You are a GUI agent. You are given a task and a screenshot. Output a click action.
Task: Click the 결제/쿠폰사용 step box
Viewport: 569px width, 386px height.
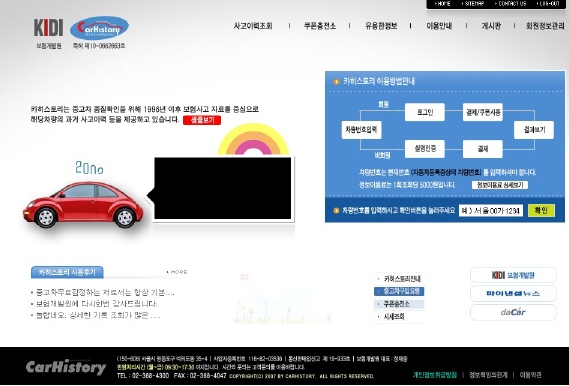[x=483, y=112]
